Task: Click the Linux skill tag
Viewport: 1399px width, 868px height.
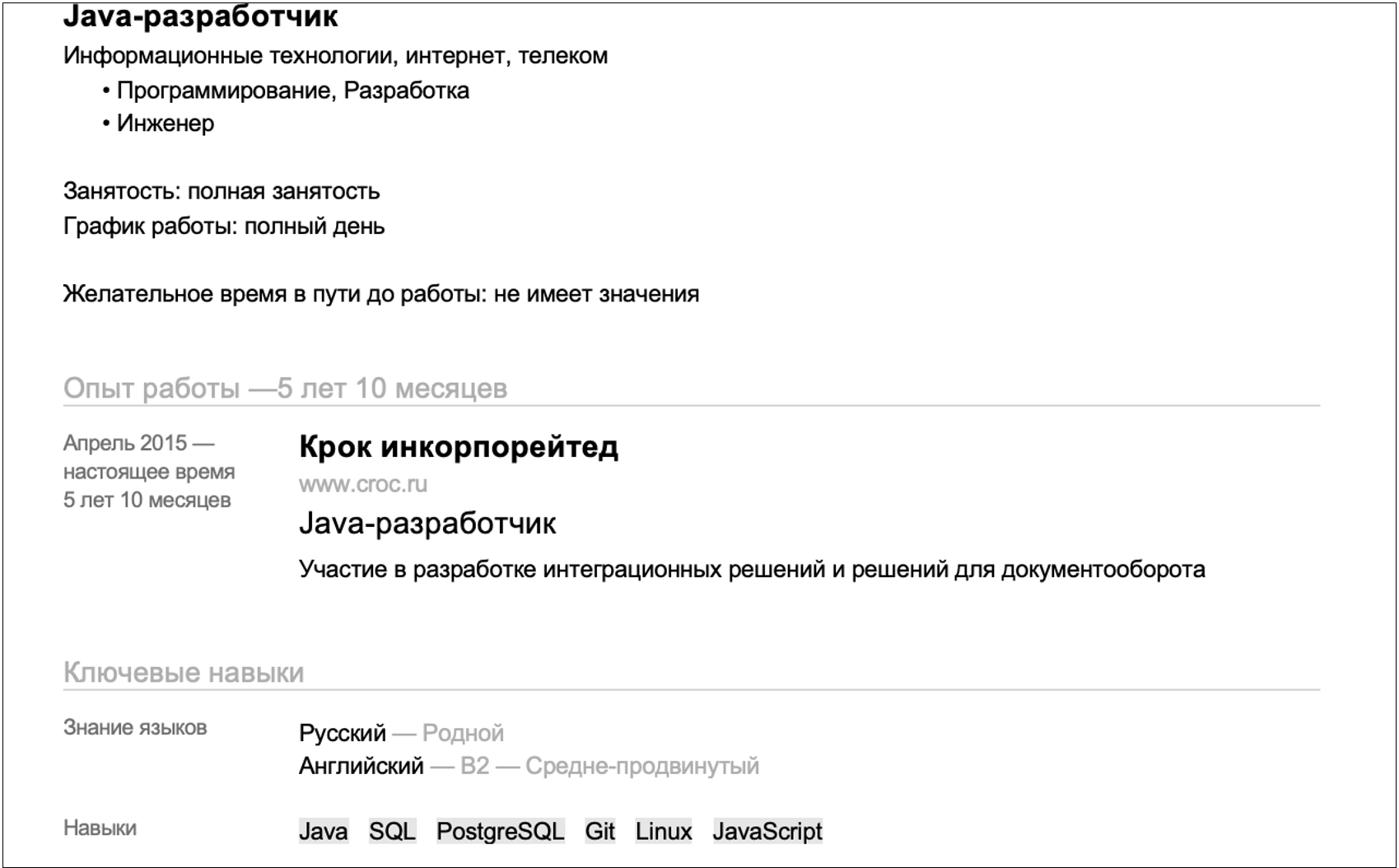Action: [x=663, y=831]
